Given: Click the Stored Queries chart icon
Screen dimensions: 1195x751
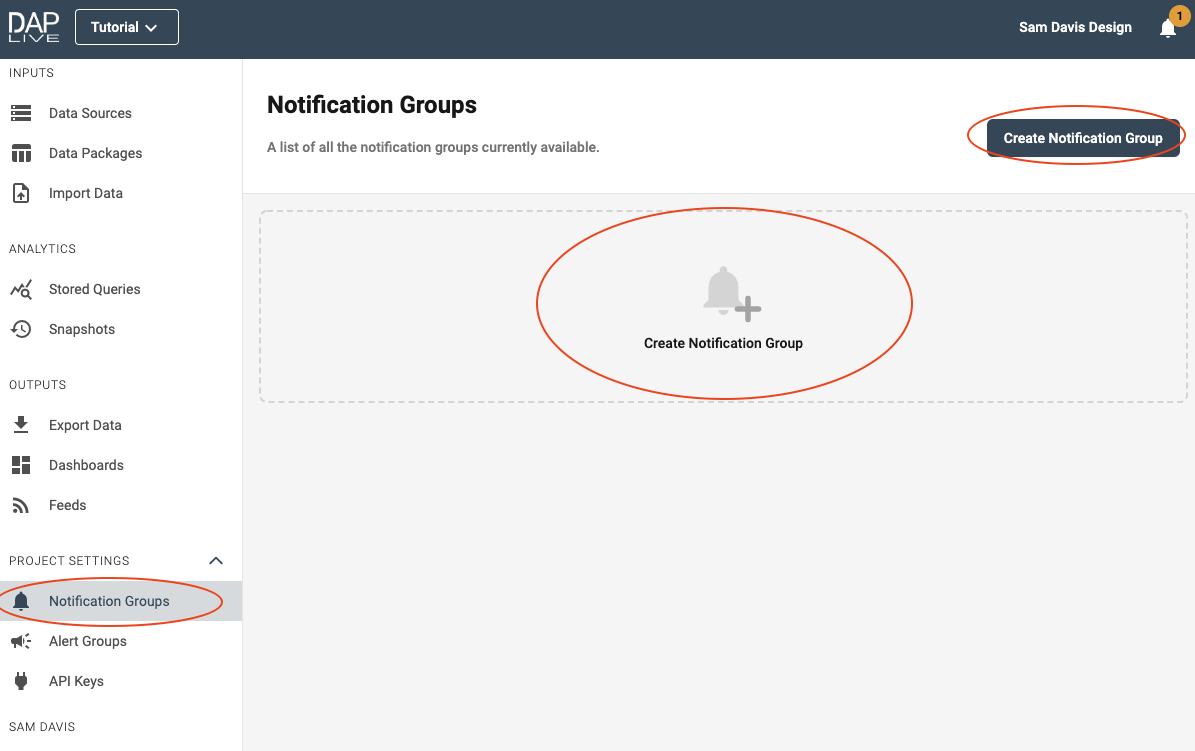Looking at the screenshot, I should coord(21,289).
